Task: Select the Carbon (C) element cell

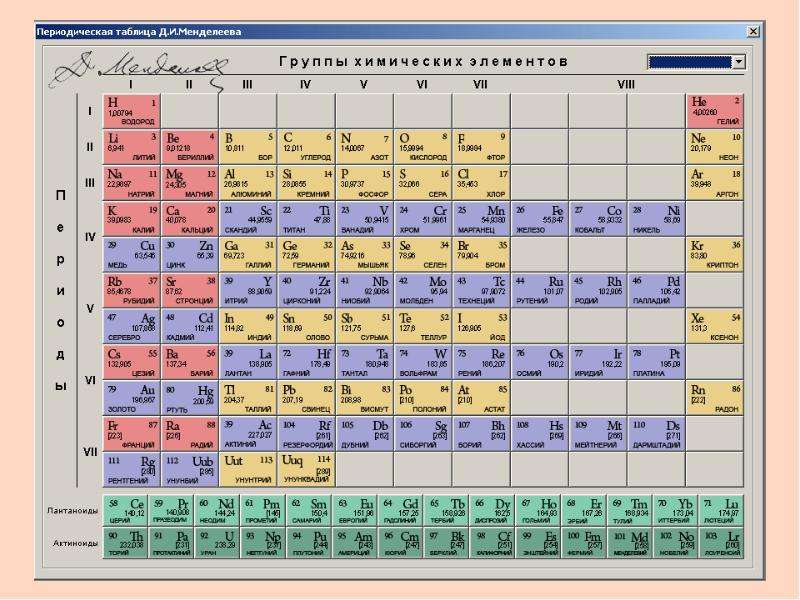Action: tap(307, 147)
